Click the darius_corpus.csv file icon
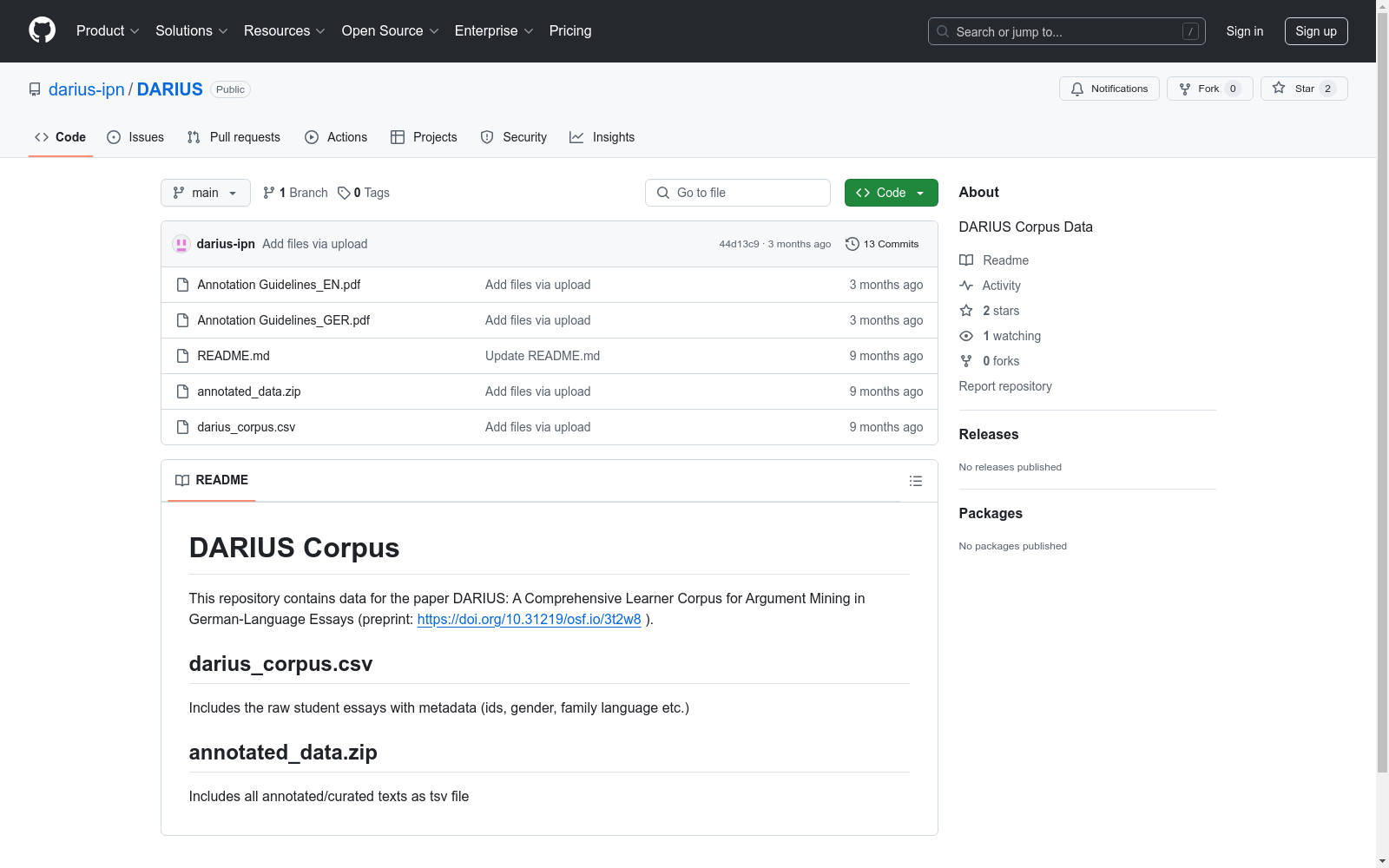This screenshot has height=868, width=1389. 182,427
